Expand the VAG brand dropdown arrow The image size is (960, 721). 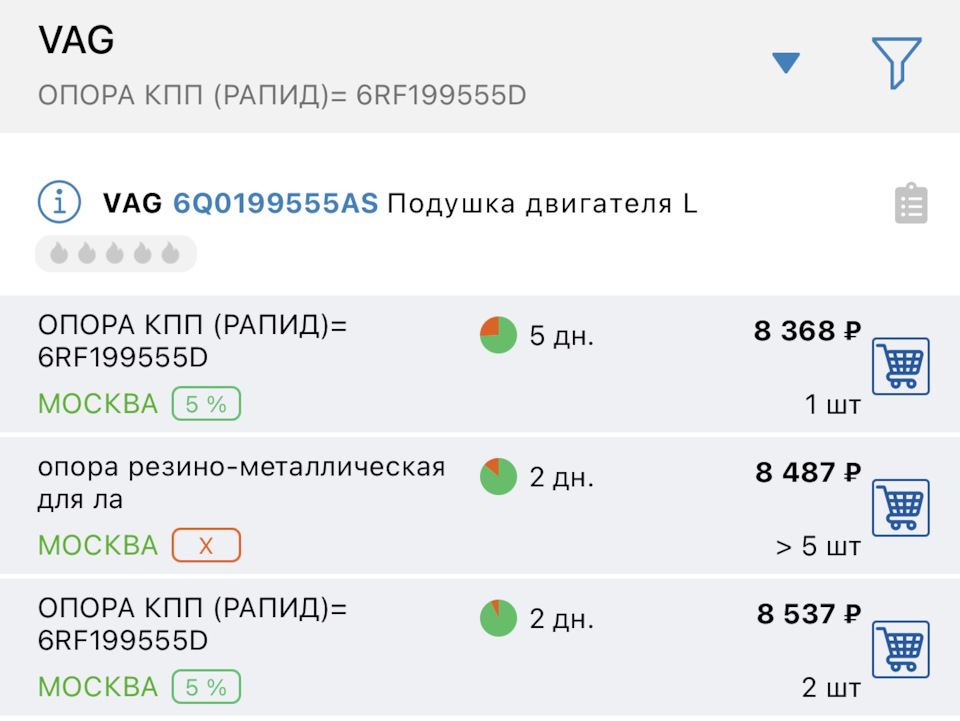[786, 63]
